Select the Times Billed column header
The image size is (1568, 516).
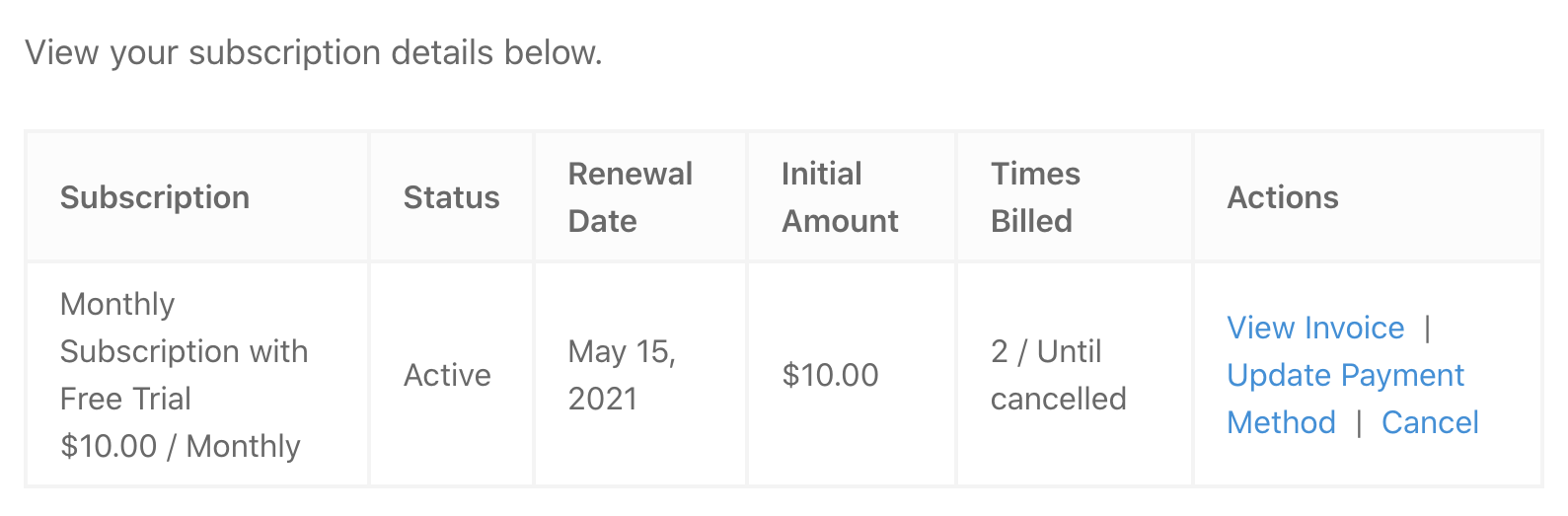(x=1035, y=197)
